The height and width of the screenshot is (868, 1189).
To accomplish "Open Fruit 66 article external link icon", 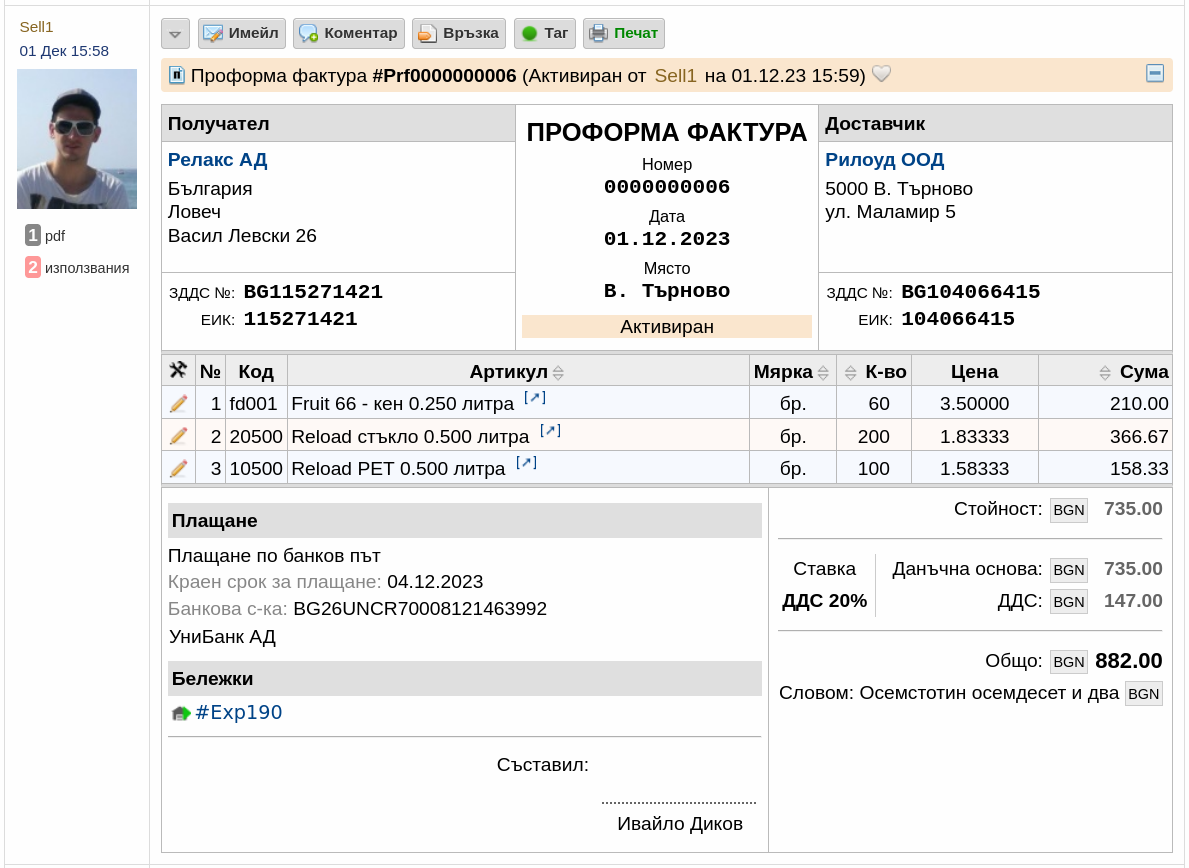I will (x=535, y=397).
